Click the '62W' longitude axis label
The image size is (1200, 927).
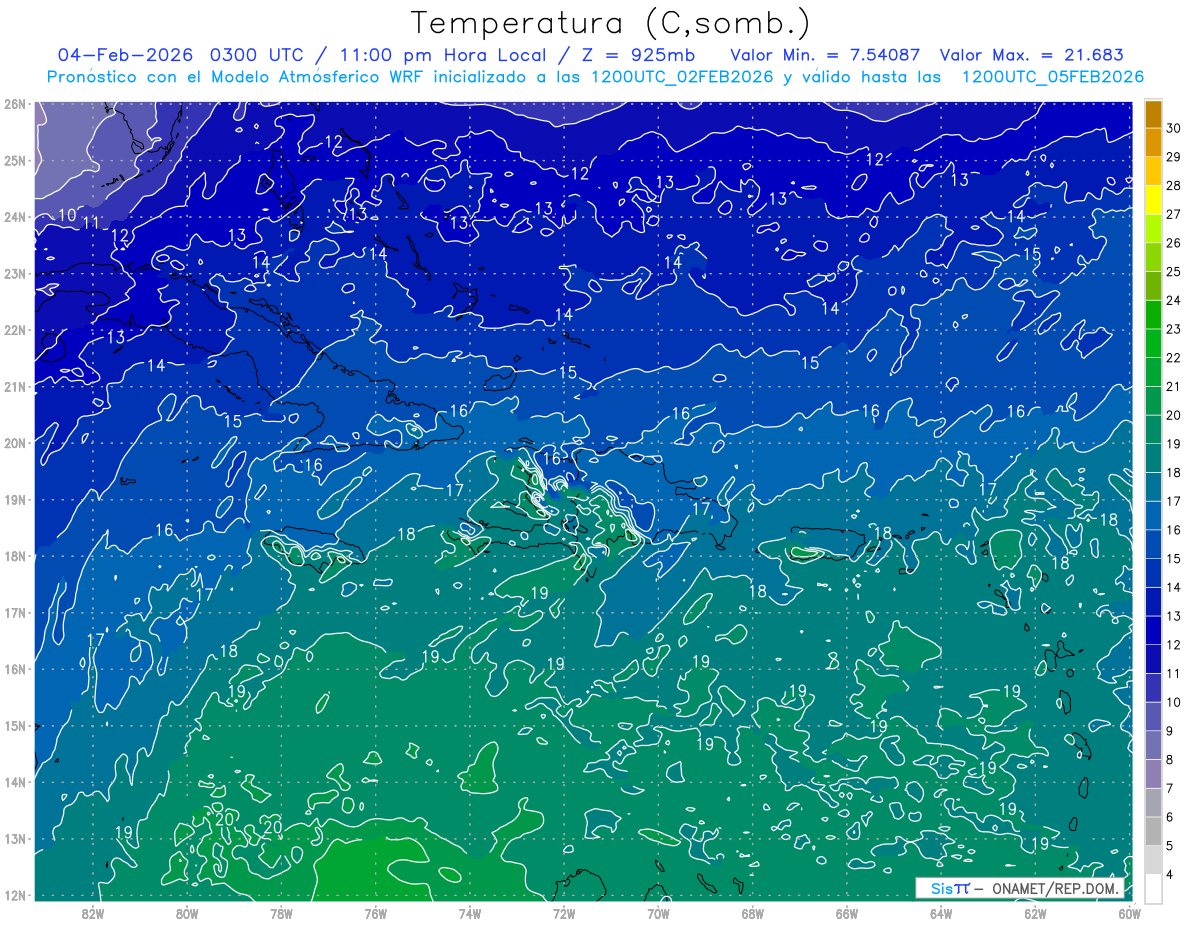point(1035,912)
